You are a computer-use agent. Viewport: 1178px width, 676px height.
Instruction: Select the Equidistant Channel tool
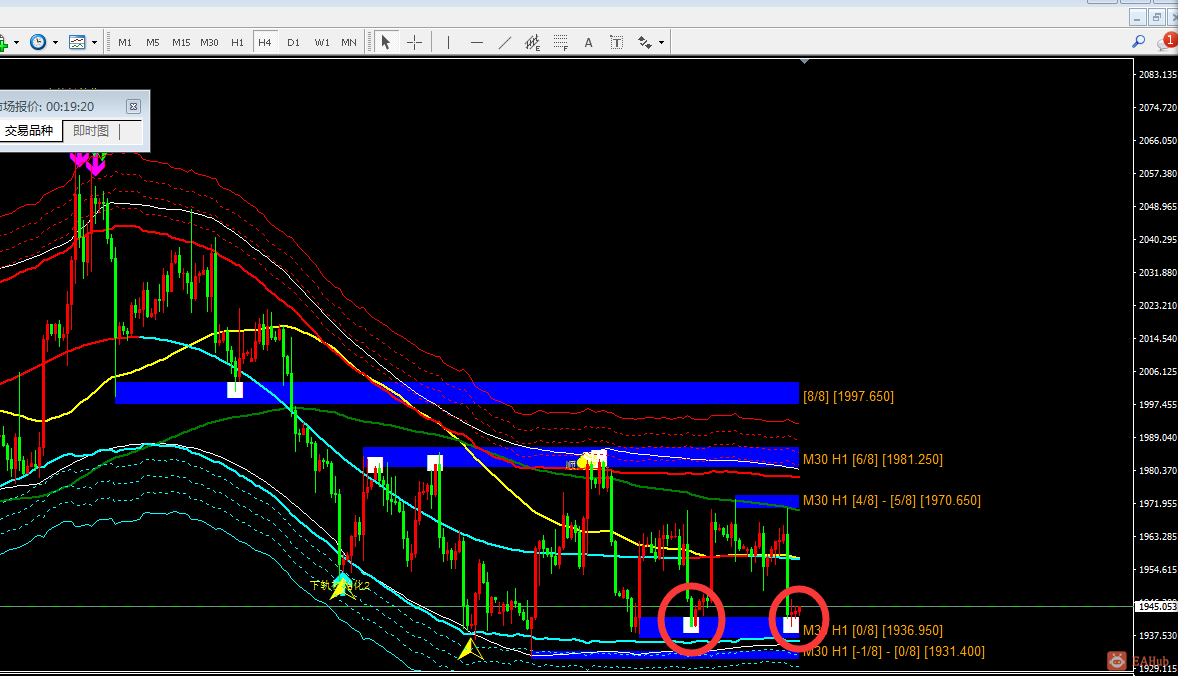coord(533,43)
